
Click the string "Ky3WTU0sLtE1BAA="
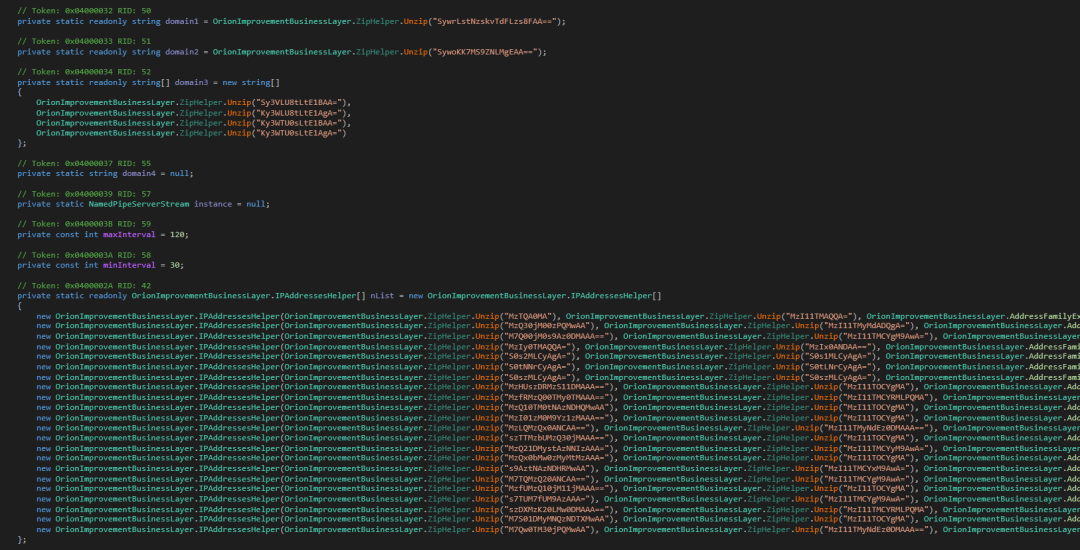(299, 123)
